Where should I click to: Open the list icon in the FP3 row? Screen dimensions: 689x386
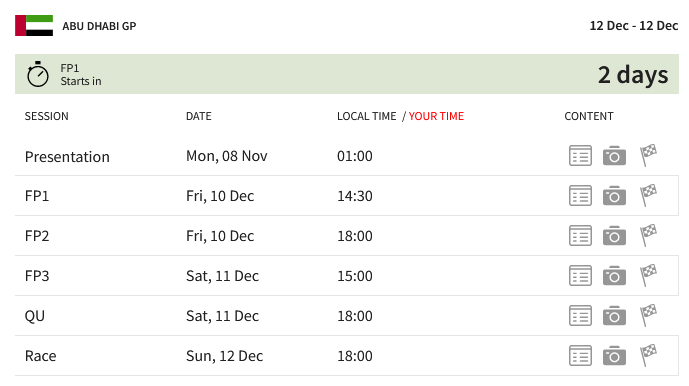click(x=580, y=276)
